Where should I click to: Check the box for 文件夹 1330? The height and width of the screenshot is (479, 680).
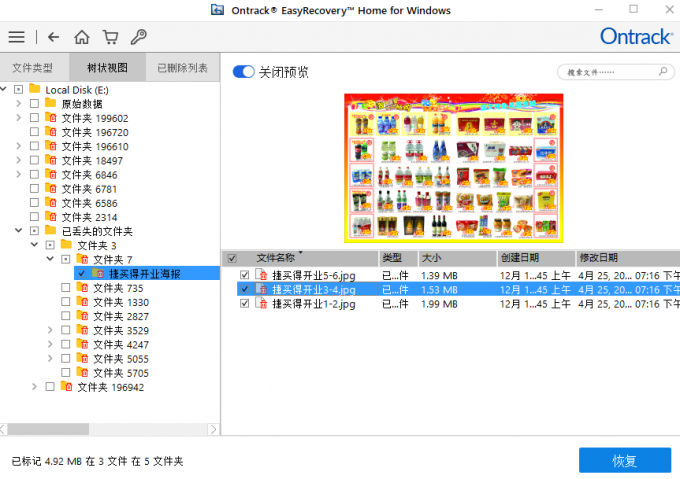click(65, 302)
